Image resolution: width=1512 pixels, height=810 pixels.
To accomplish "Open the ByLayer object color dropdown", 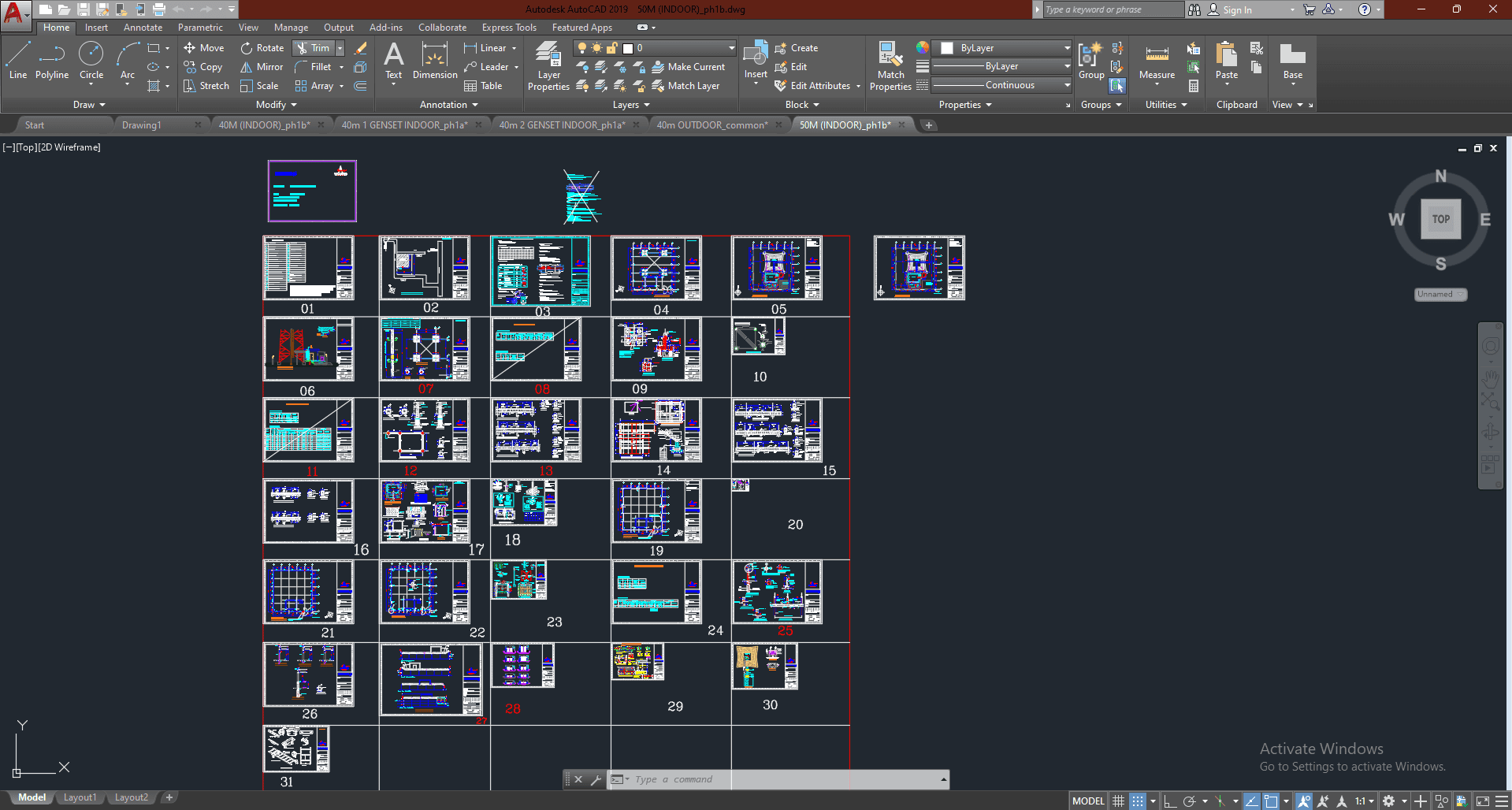I will click(1067, 48).
